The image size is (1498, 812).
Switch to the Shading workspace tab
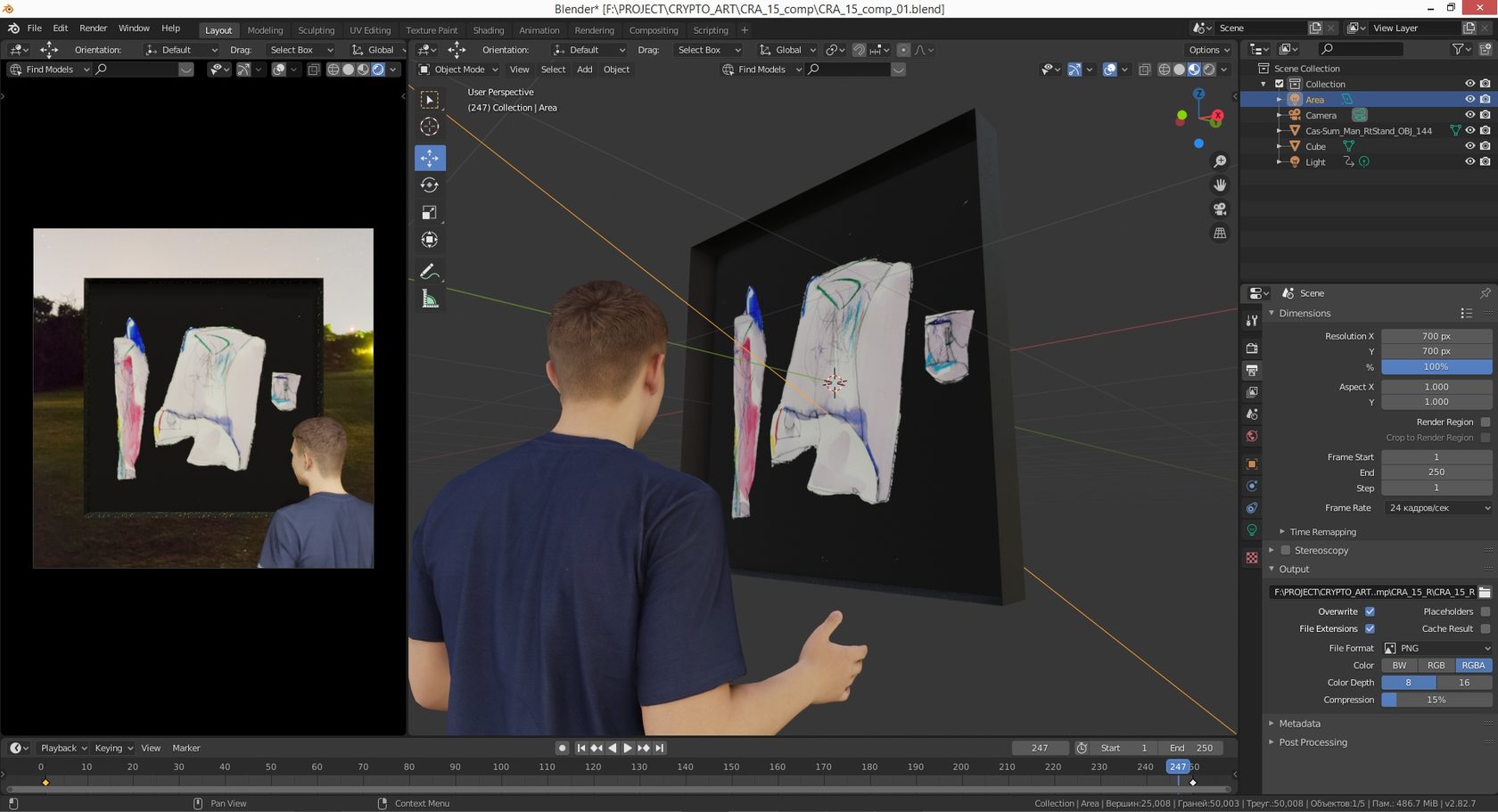488,30
